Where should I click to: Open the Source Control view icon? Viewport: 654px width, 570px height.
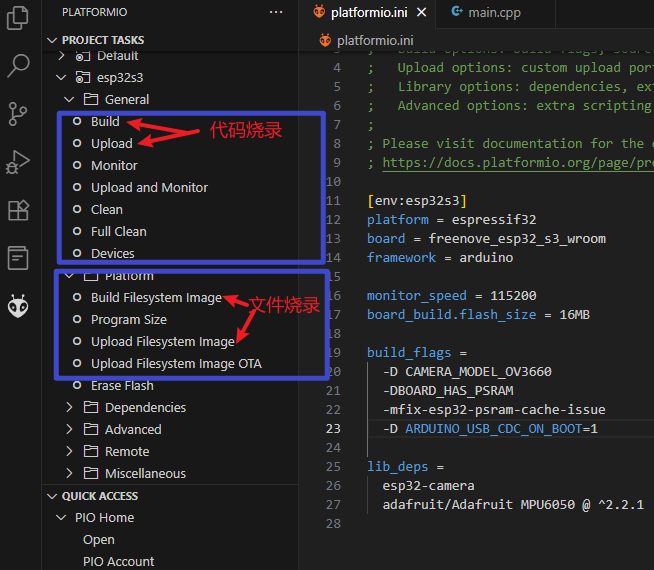tap(18, 114)
